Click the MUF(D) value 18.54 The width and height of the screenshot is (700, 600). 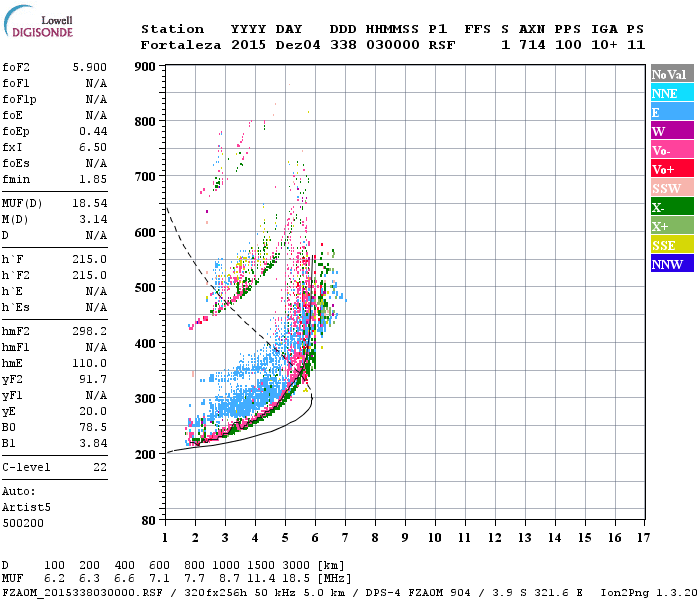click(90, 203)
